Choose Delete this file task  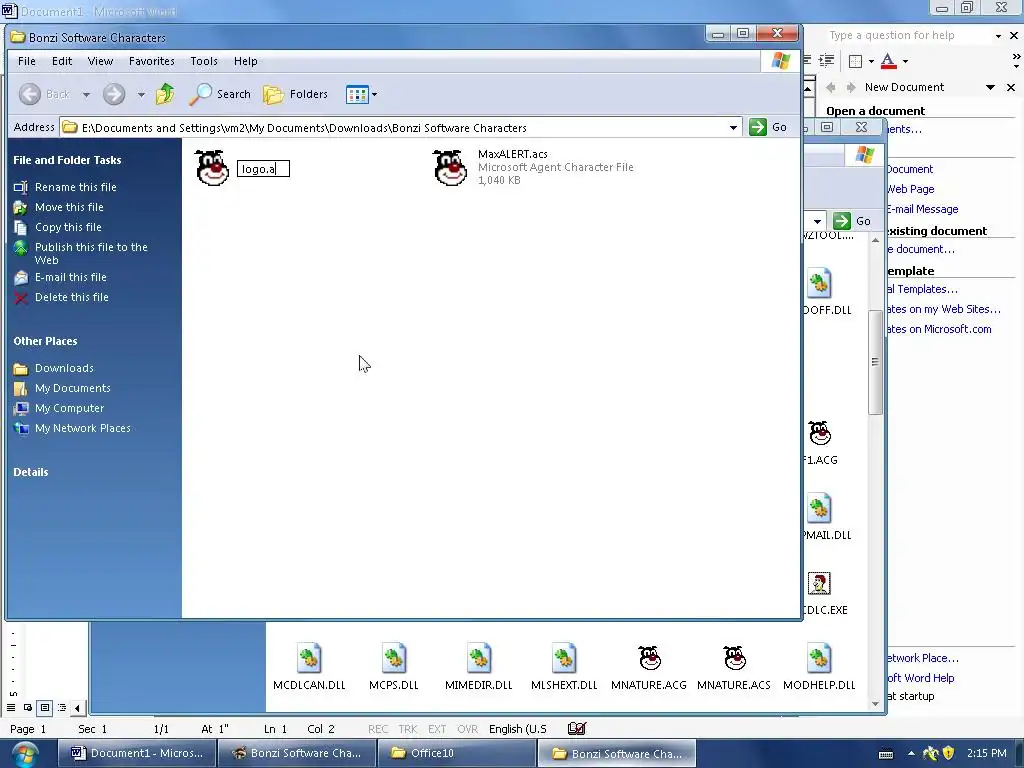(72, 297)
